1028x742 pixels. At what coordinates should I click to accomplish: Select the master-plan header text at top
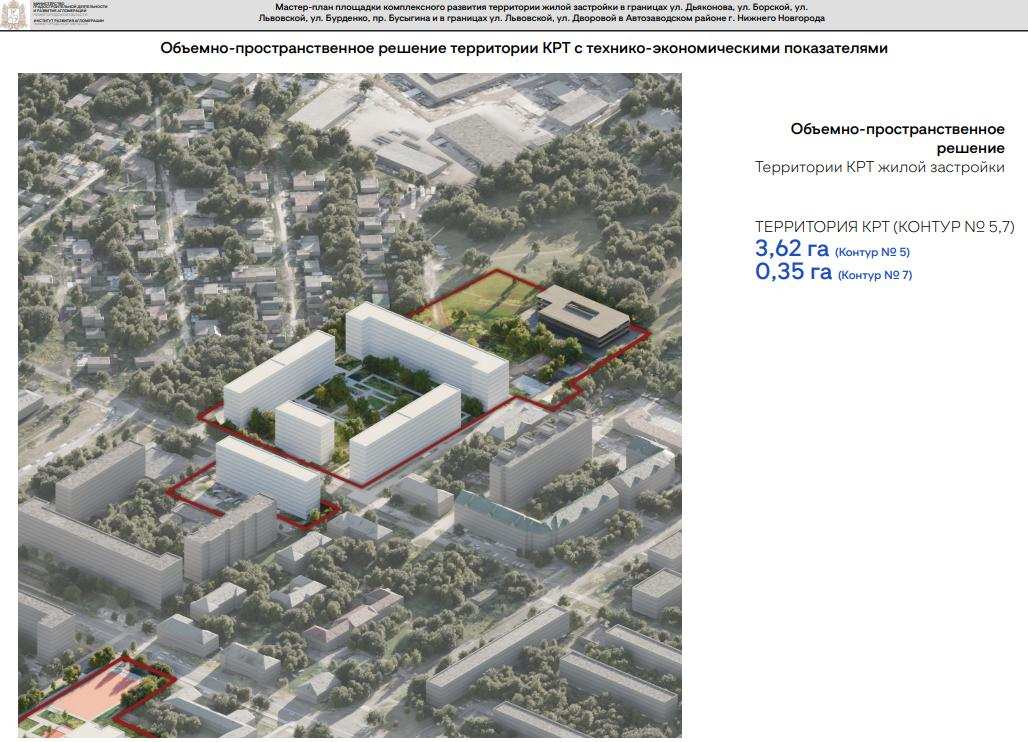point(540,13)
